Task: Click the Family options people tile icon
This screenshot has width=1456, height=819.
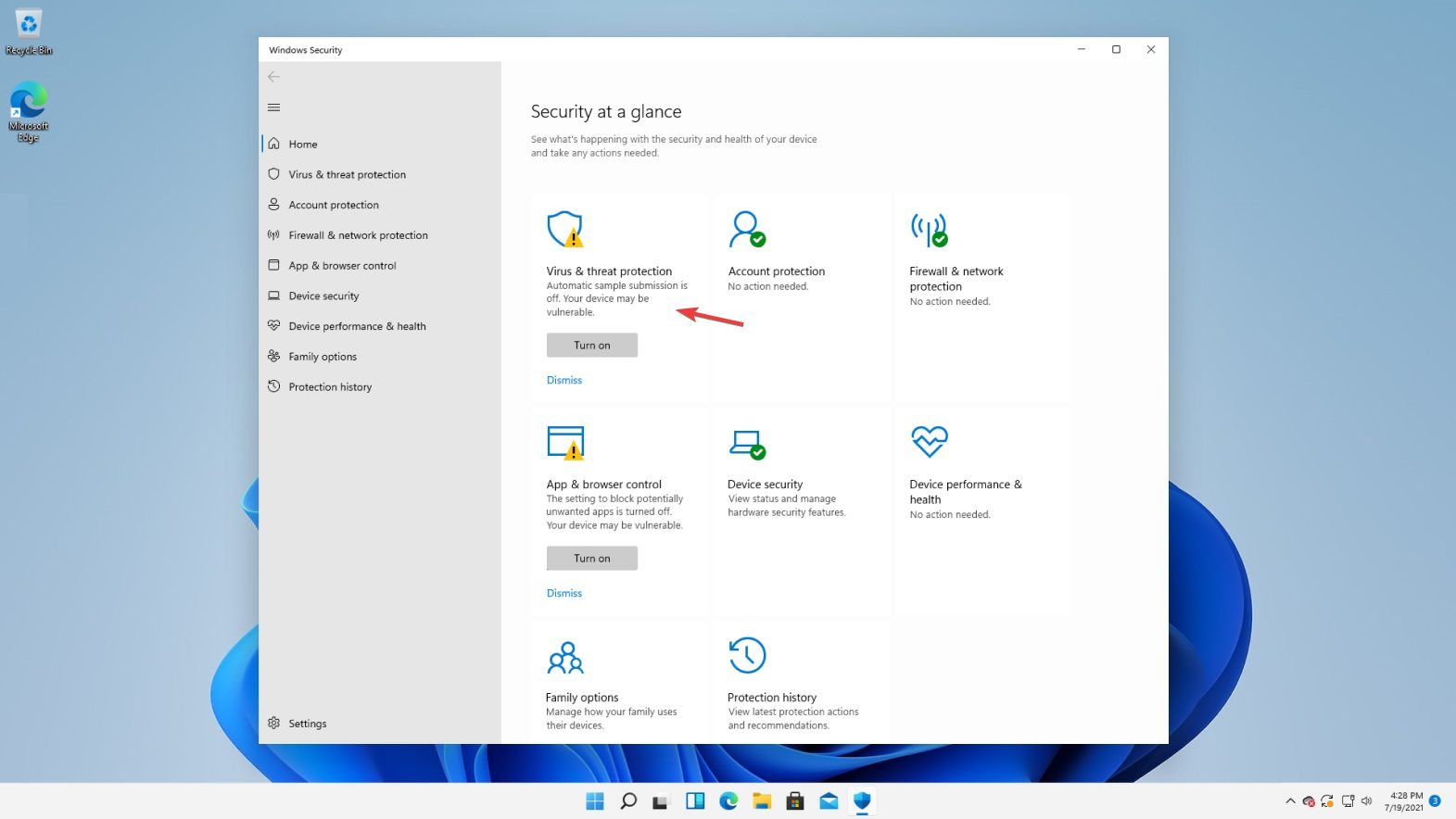Action: pyautogui.click(x=565, y=657)
